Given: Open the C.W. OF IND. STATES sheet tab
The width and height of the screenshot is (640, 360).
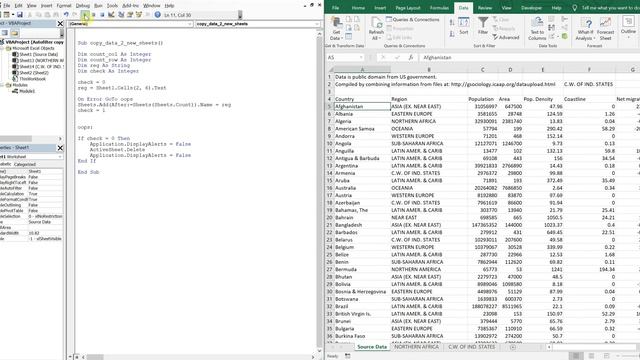Looking at the screenshot, I should (471, 347).
